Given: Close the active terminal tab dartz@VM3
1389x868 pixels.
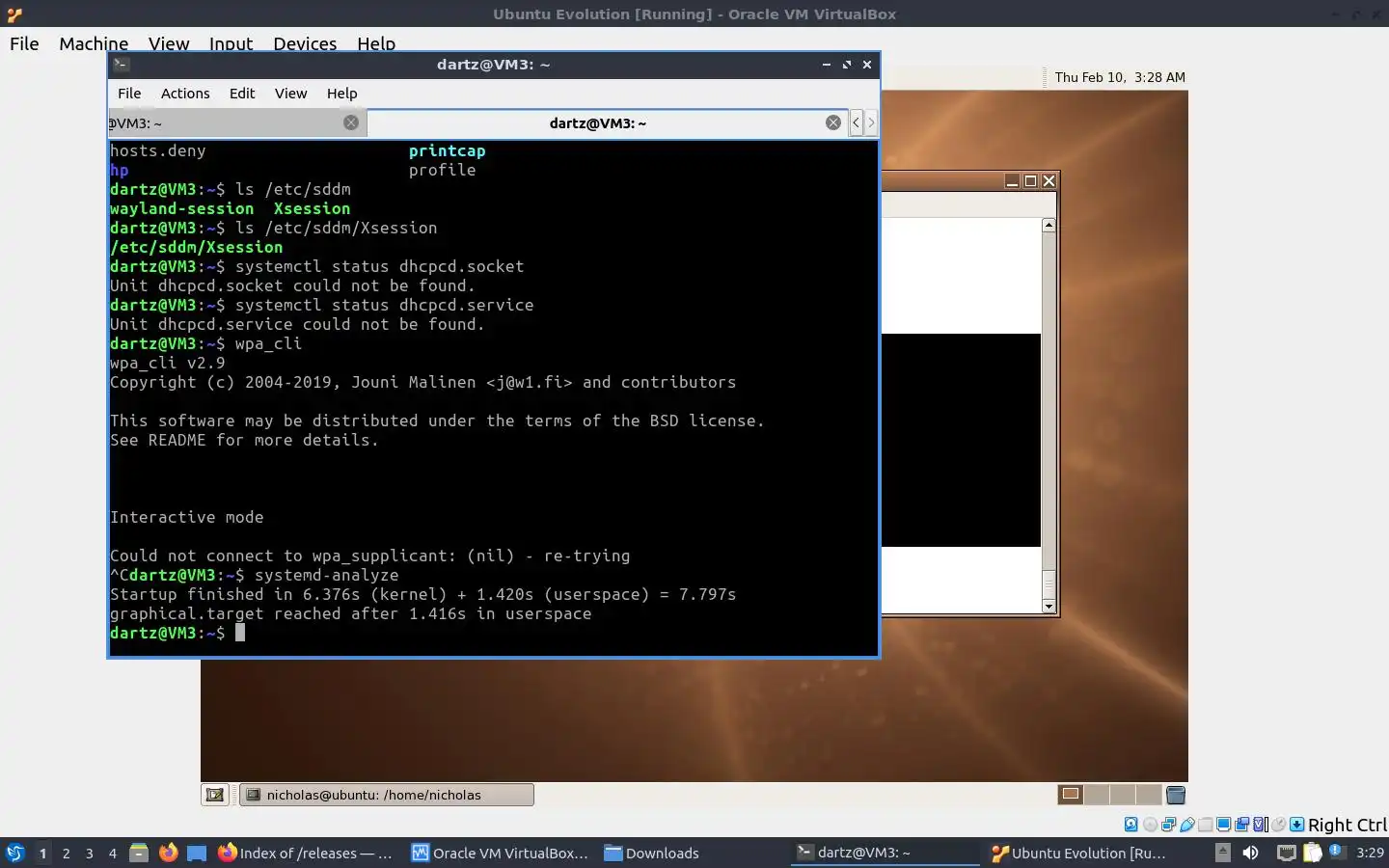Looking at the screenshot, I should pos(833,122).
